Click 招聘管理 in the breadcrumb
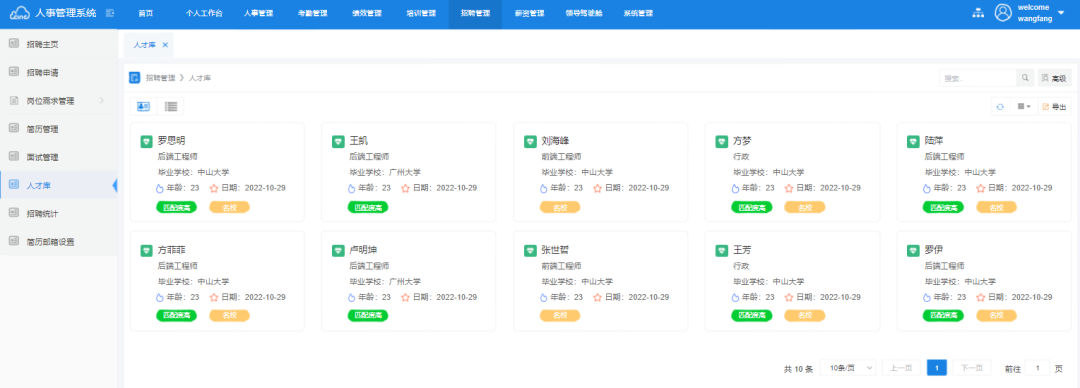This screenshot has height=388, width=1080. [x=160, y=78]
